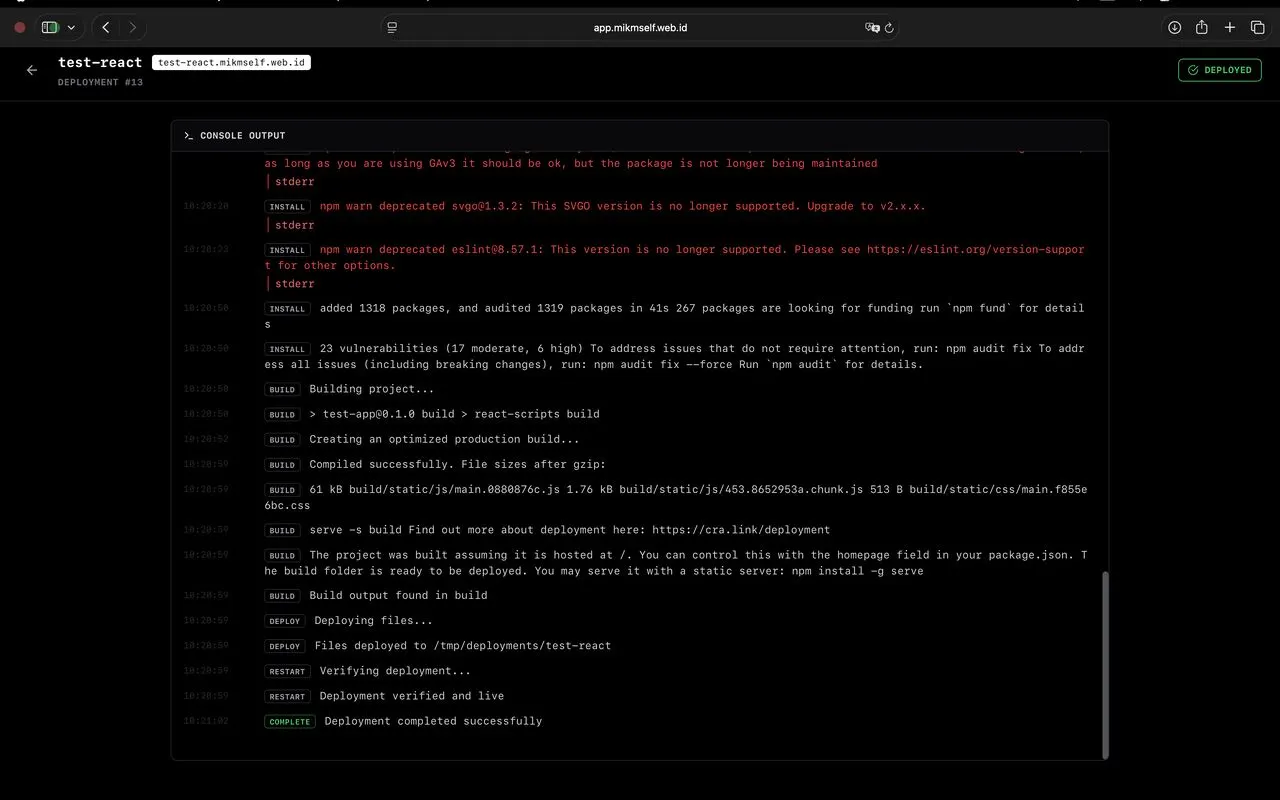Open the page reader icon in address bar
The image size is (1280, 800).
coord(393,28)
